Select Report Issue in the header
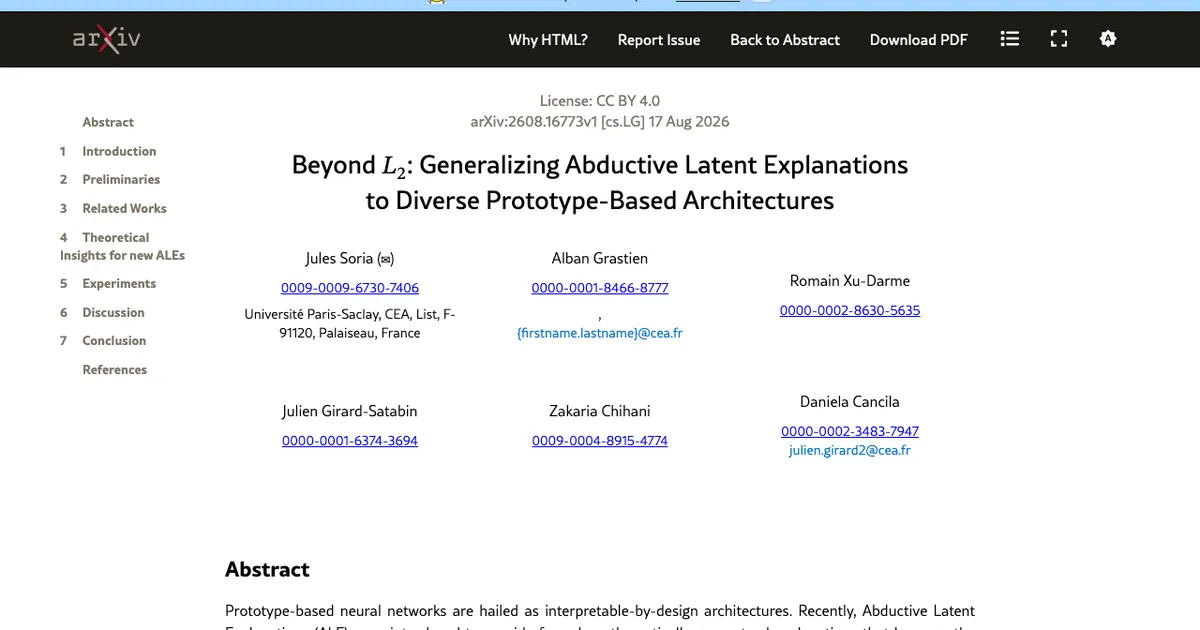This screenshot has width=1200, height=630. click(659, 40)
